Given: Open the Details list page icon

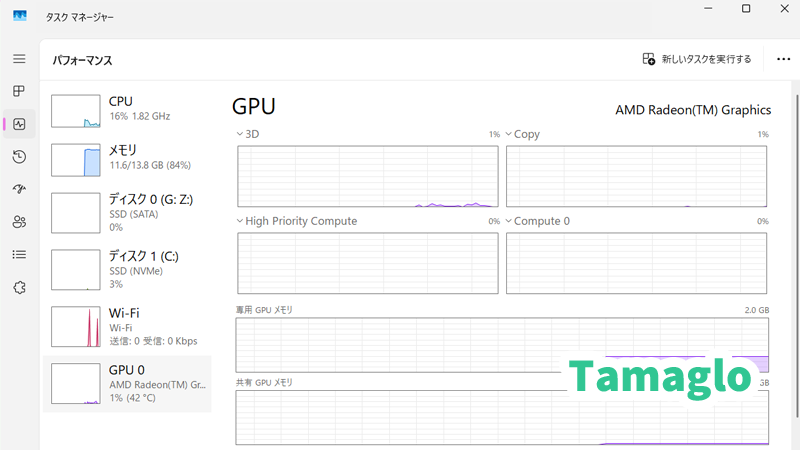Looking at the screenshot, I should pyautogui.click(x=19, y=254).
